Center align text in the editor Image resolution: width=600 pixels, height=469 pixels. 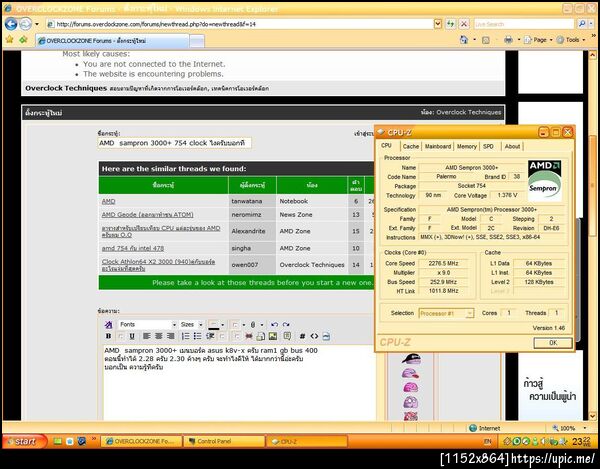point(158,336)
